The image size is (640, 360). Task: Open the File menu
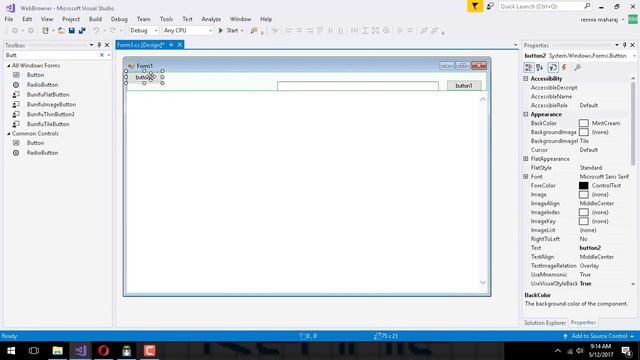tap(9, 19)
